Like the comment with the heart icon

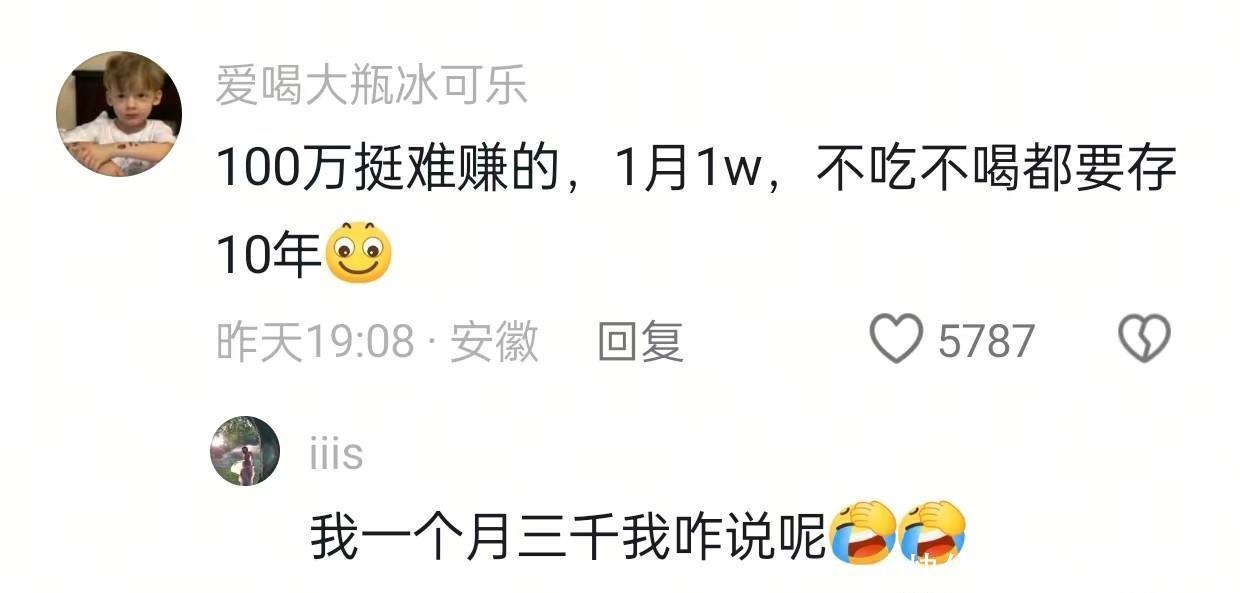[x=895, y=339]
